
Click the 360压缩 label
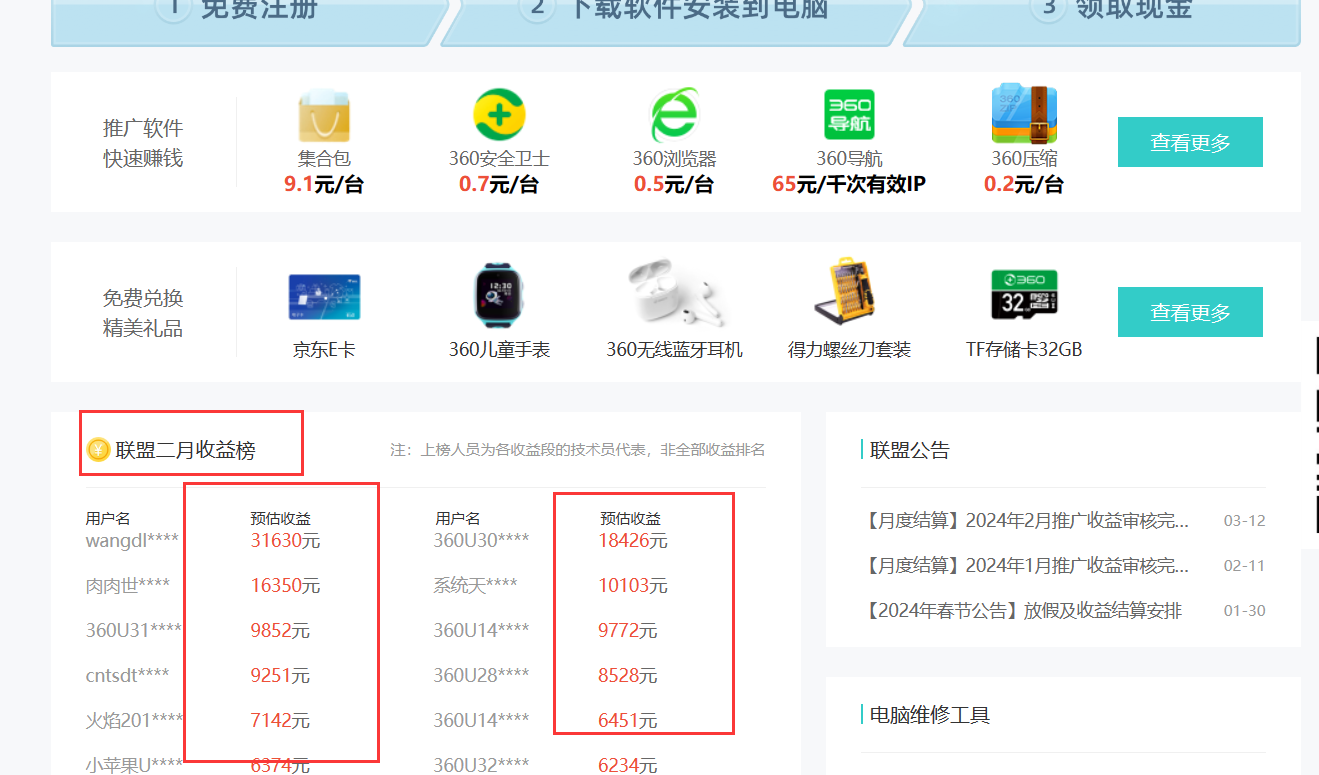(1024, 159)
